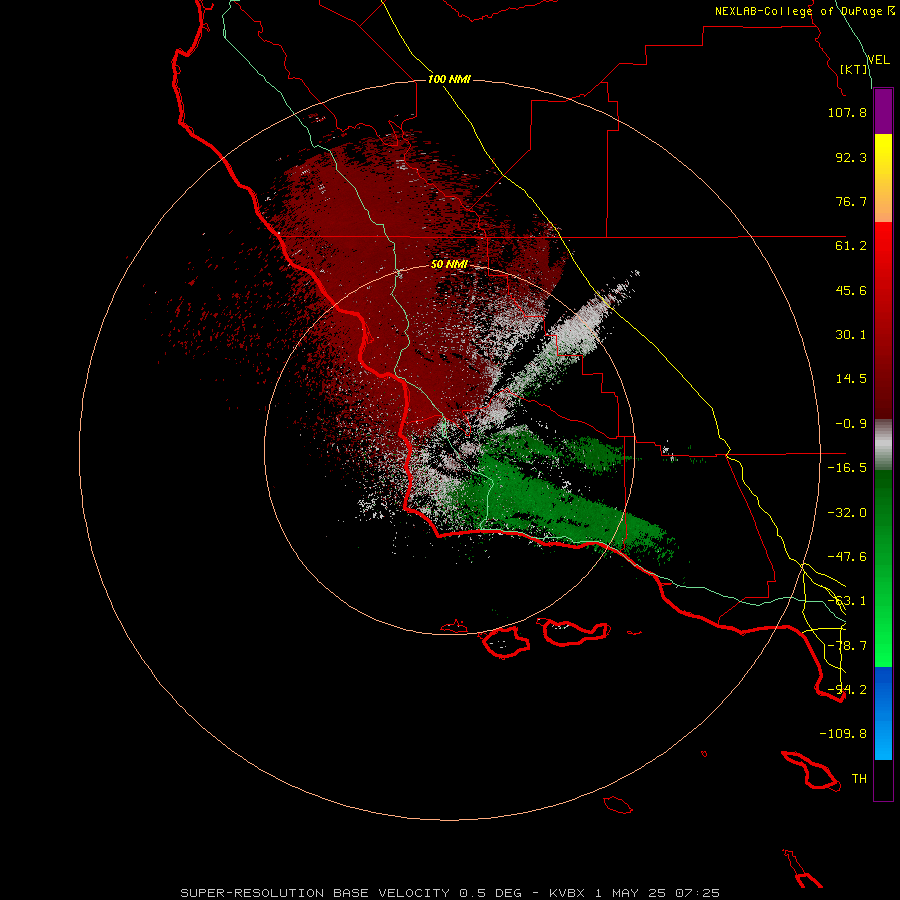900x900 pixels.
Task: Click the [KT] units label
Action: [x=854, y=69]
